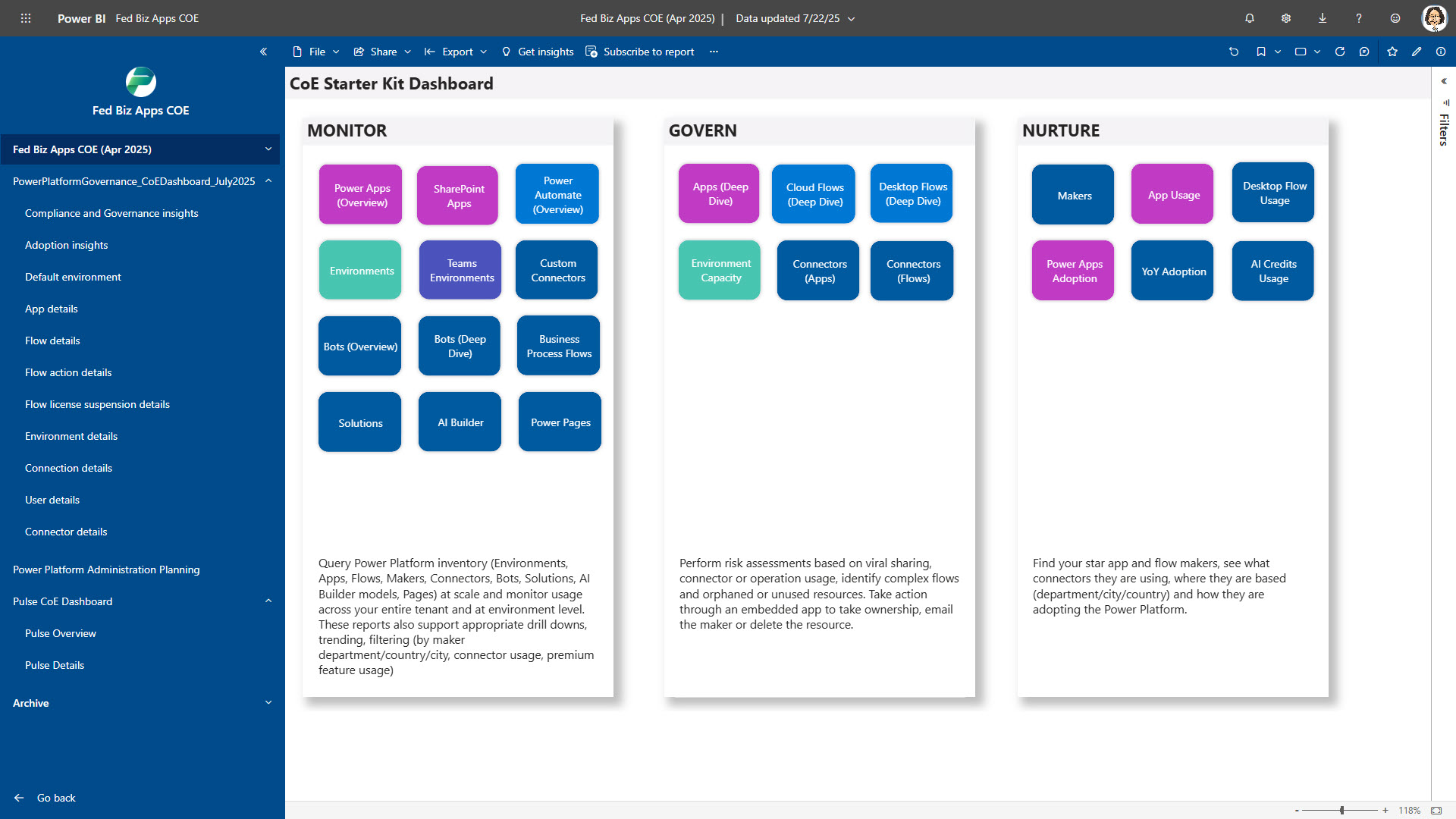This screenshot has height=819, width=1456.
Task: Click the fit to page icon
Action: pyautogui.click(x=1436, y=811)
